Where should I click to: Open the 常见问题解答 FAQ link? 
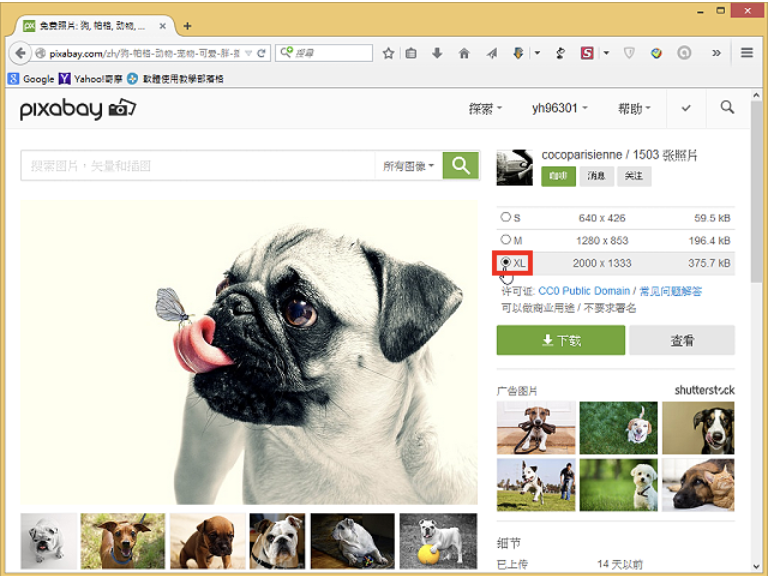671,291
